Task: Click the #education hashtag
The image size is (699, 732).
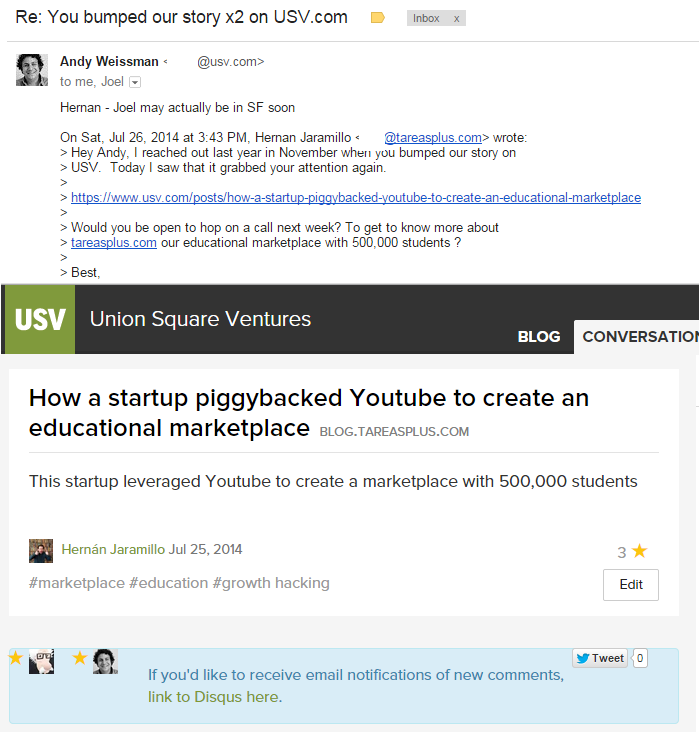Action: pyautogui.click(x=168, y=583)
